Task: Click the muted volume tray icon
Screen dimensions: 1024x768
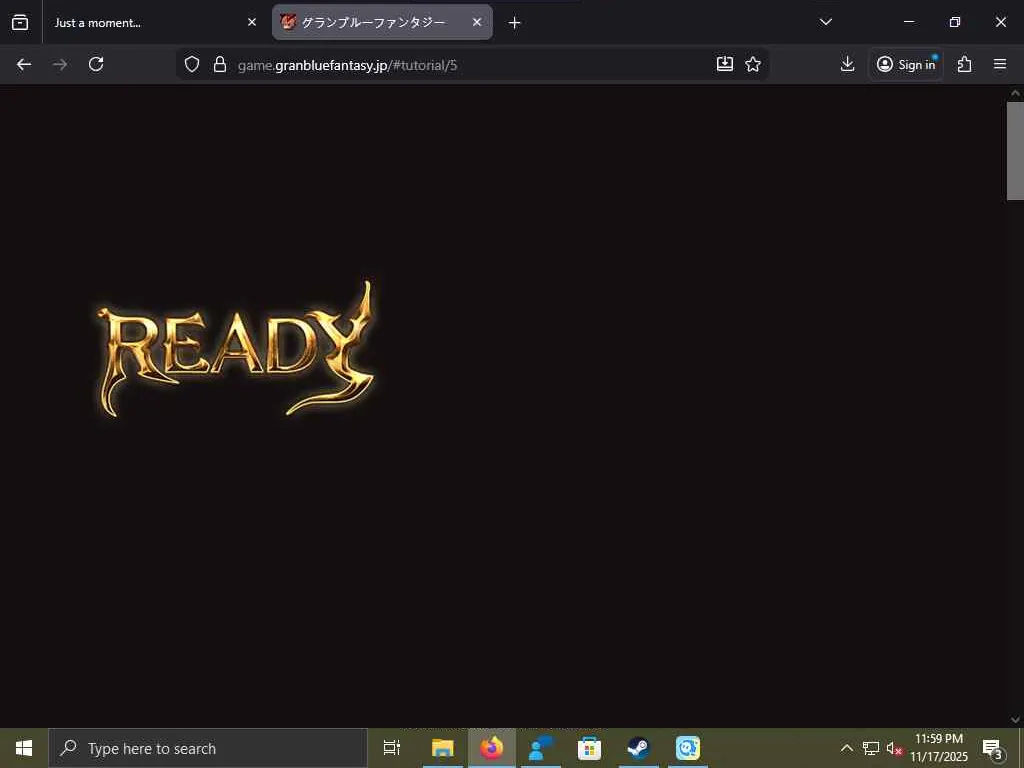Action: [x=894, y=748]
